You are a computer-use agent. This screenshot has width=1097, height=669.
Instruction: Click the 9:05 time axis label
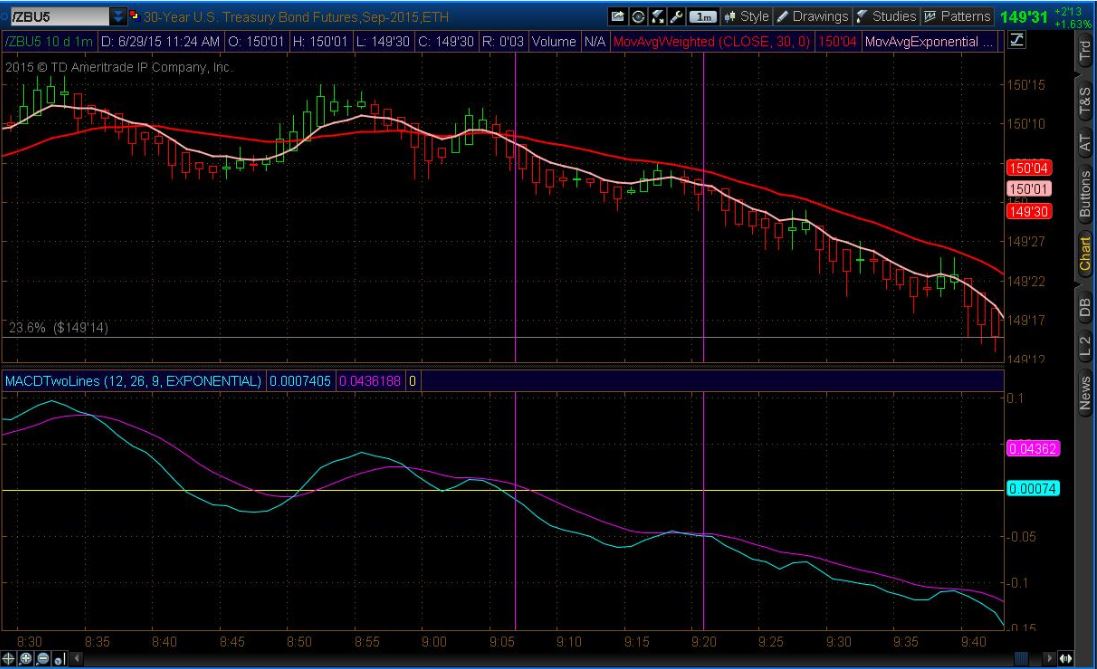pos(502,642)
